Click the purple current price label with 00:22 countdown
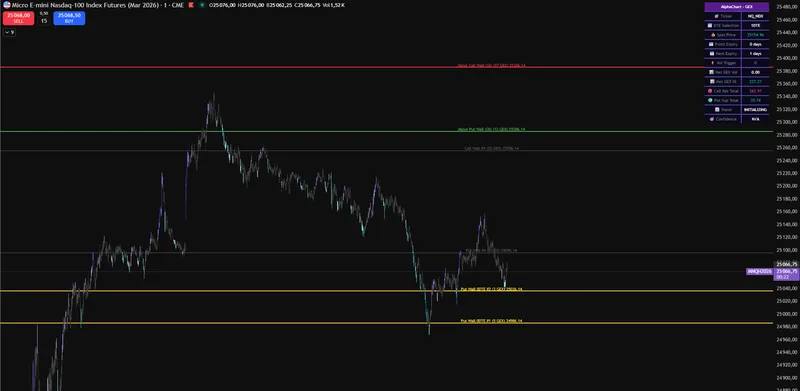The height and width of the screenshot is (391, 800). tap(787, 274)
